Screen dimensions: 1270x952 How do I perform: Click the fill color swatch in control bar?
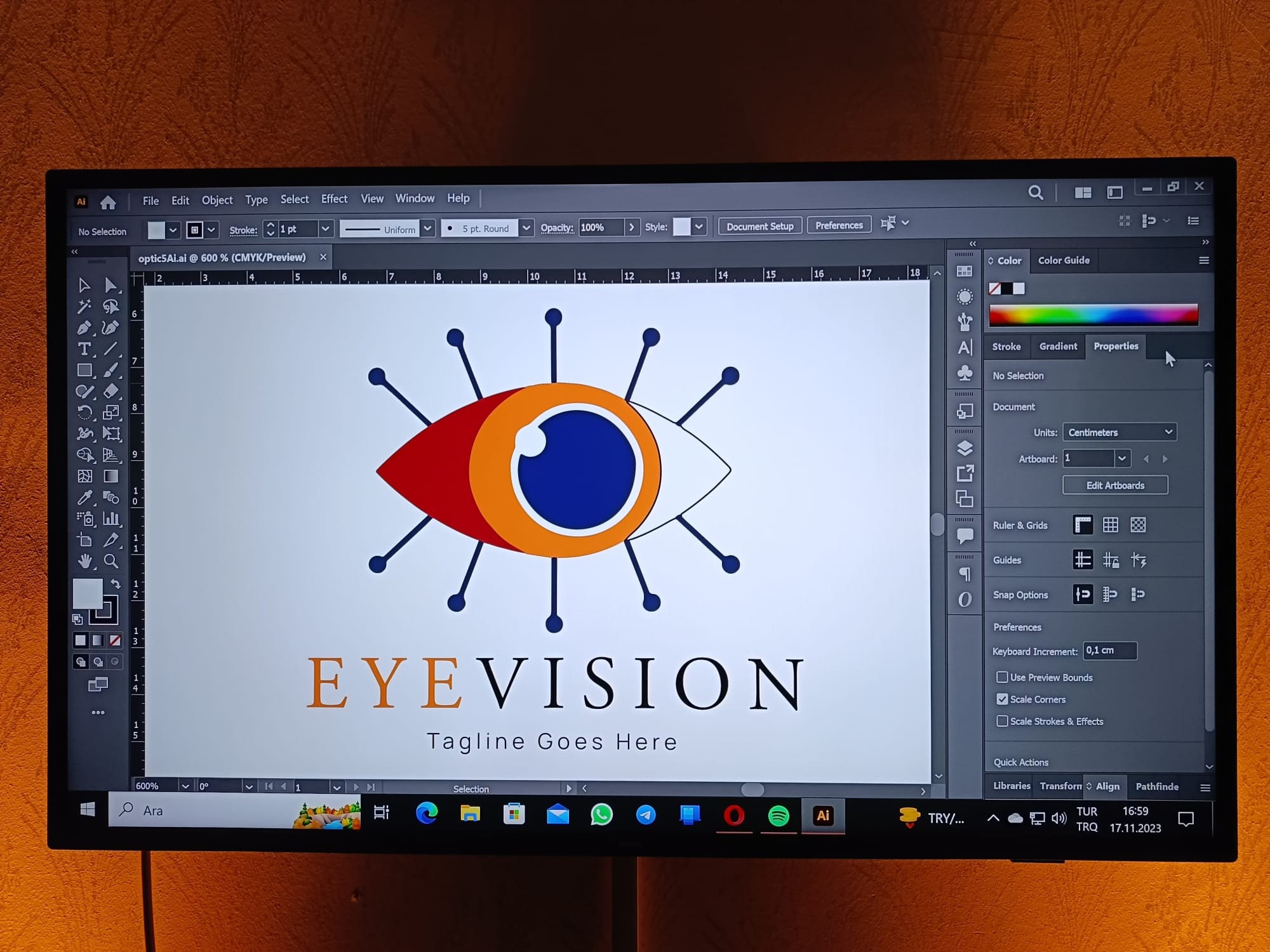tap(156, 230)
